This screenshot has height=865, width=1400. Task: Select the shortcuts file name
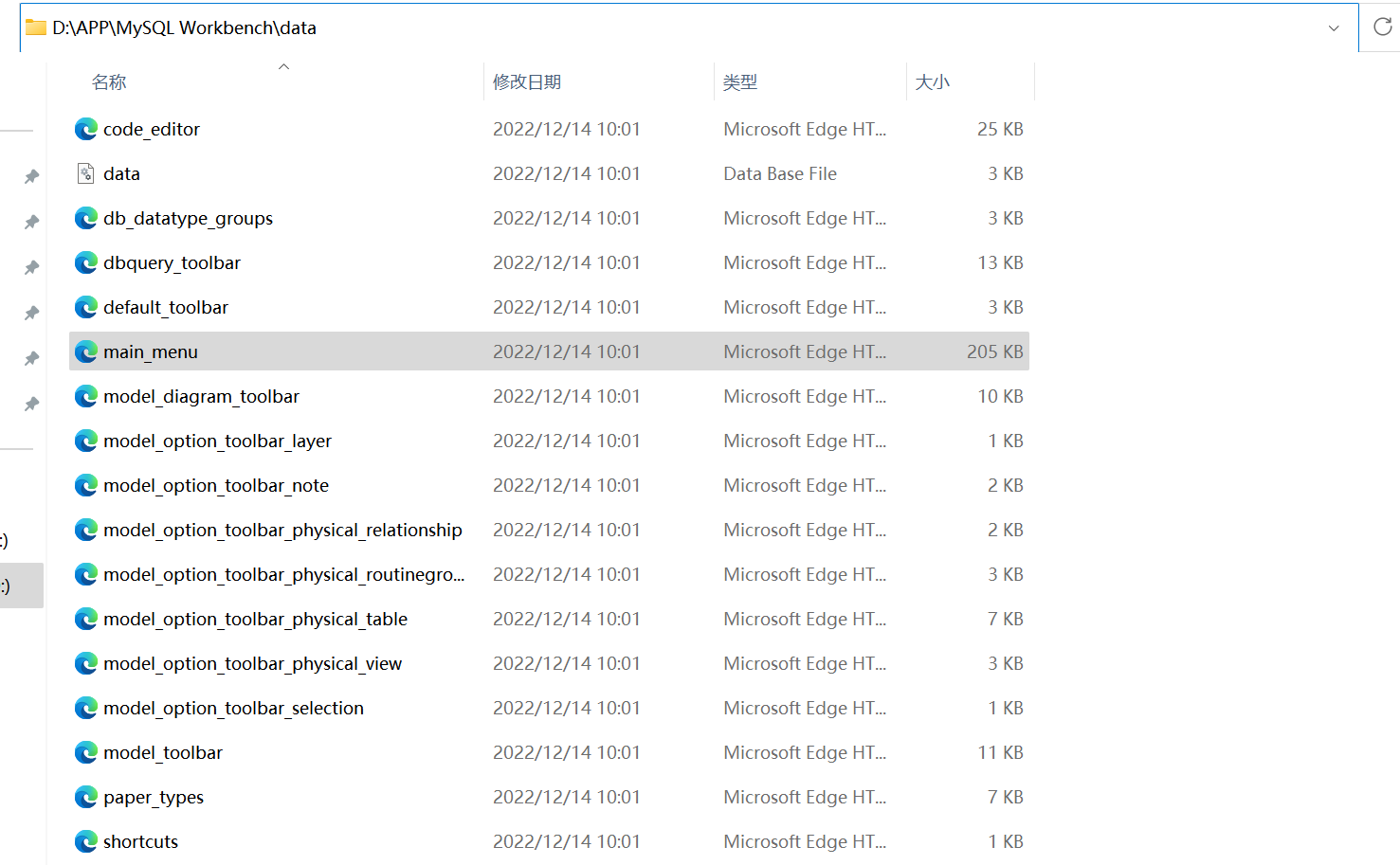140,841
